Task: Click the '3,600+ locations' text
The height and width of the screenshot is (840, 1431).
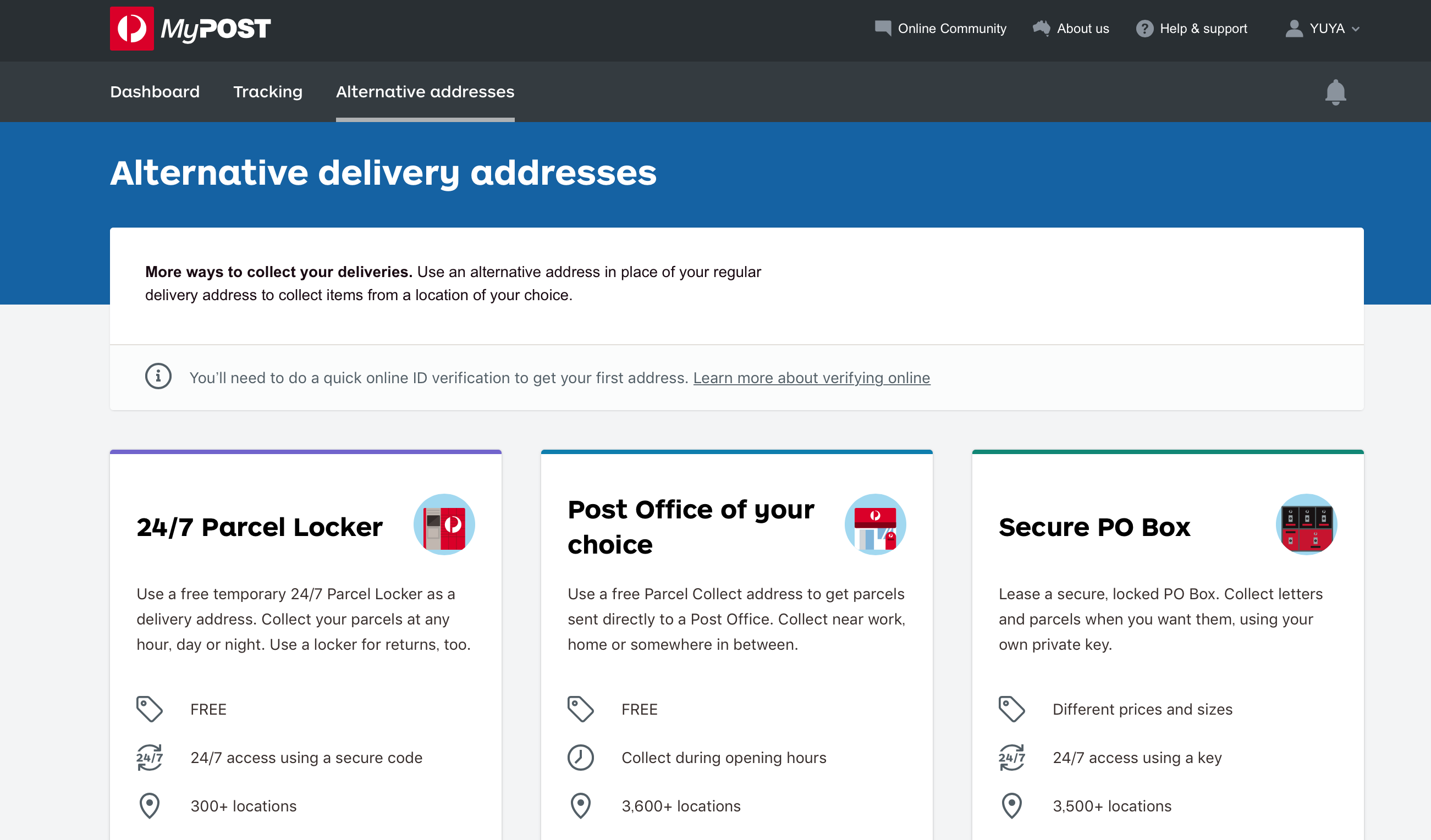Action: 681,806
